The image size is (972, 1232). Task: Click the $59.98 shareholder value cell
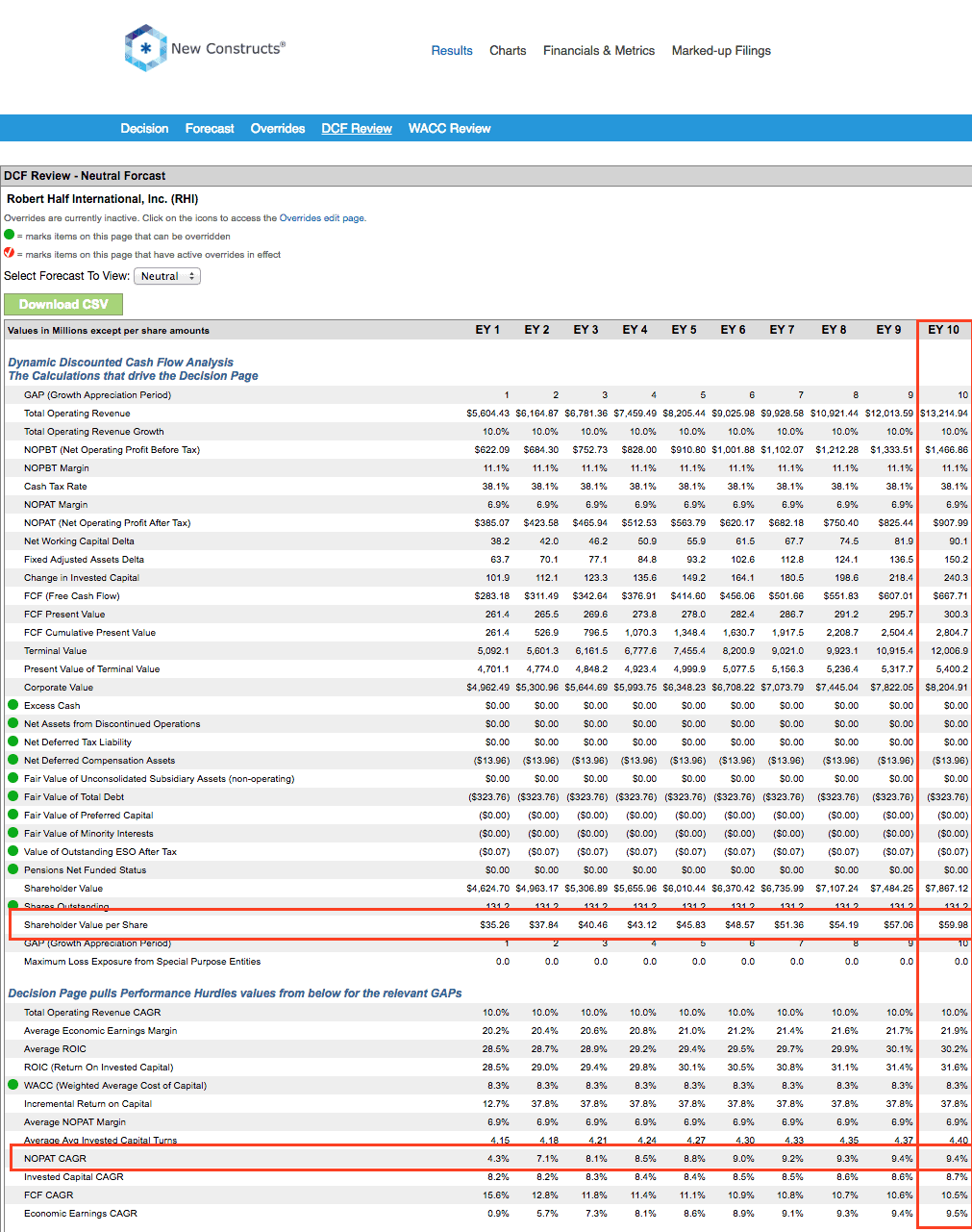click(954, 925)
